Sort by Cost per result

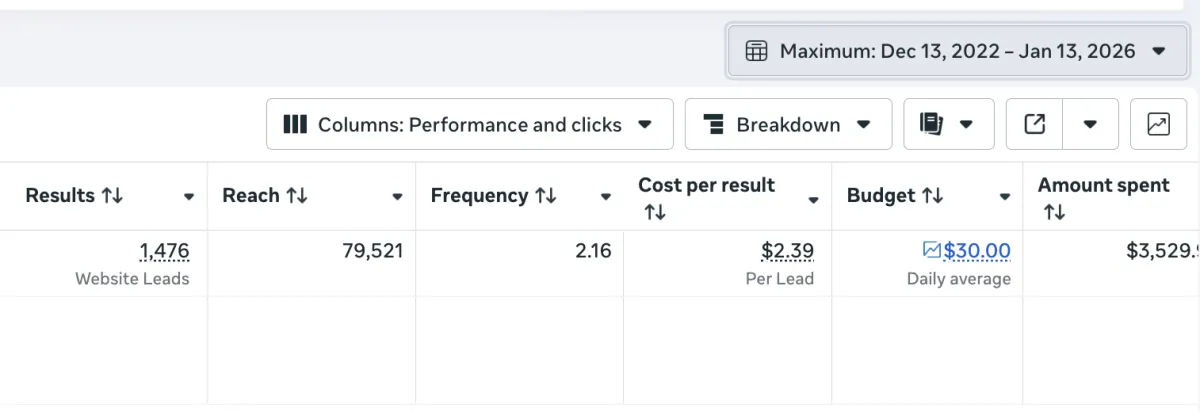(x=654, y=212)
